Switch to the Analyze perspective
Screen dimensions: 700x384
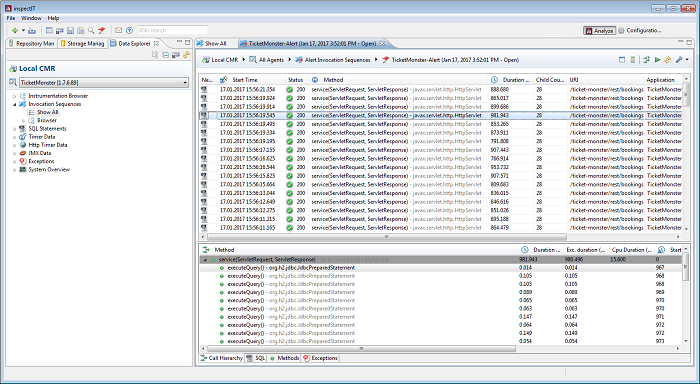click(599, 31)
